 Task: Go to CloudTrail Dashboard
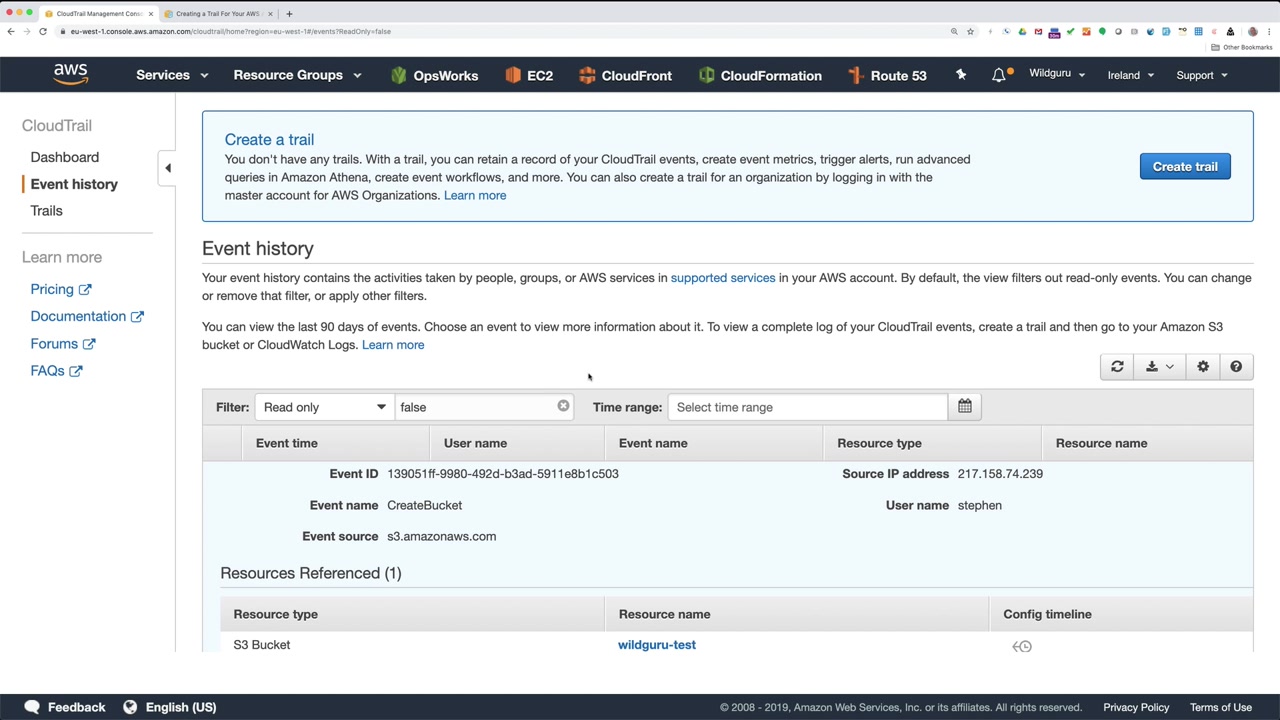coord(65,157)
